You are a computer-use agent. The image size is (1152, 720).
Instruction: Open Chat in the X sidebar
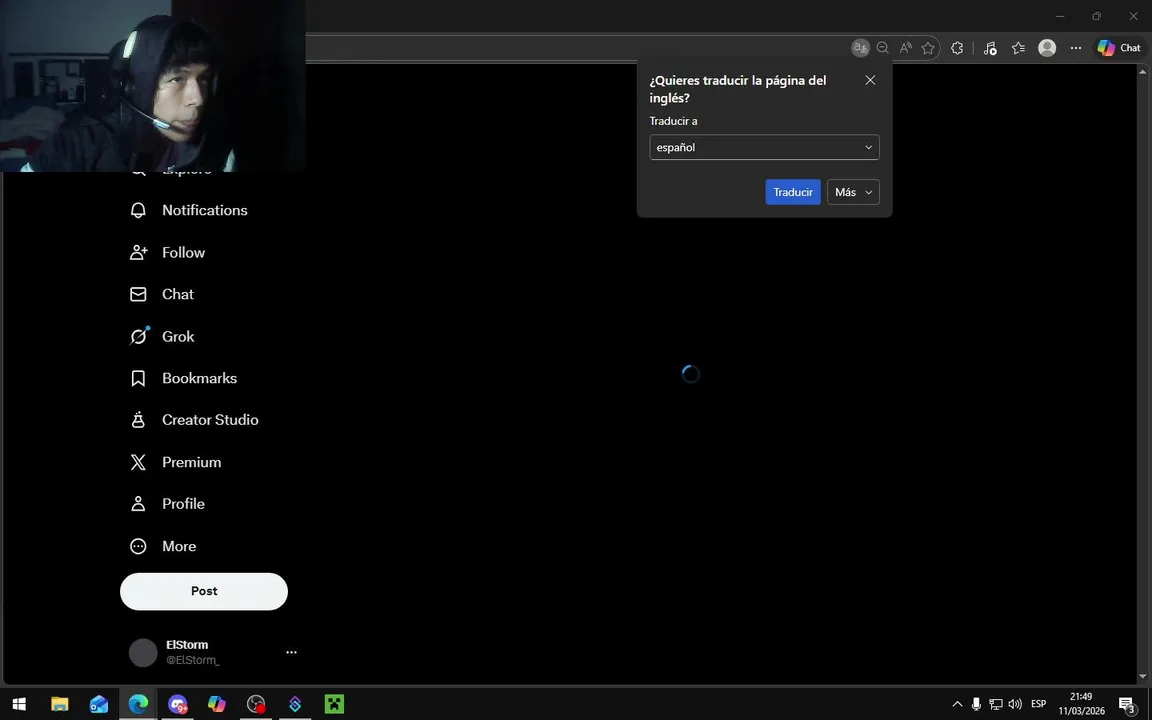tap(162, 294)
